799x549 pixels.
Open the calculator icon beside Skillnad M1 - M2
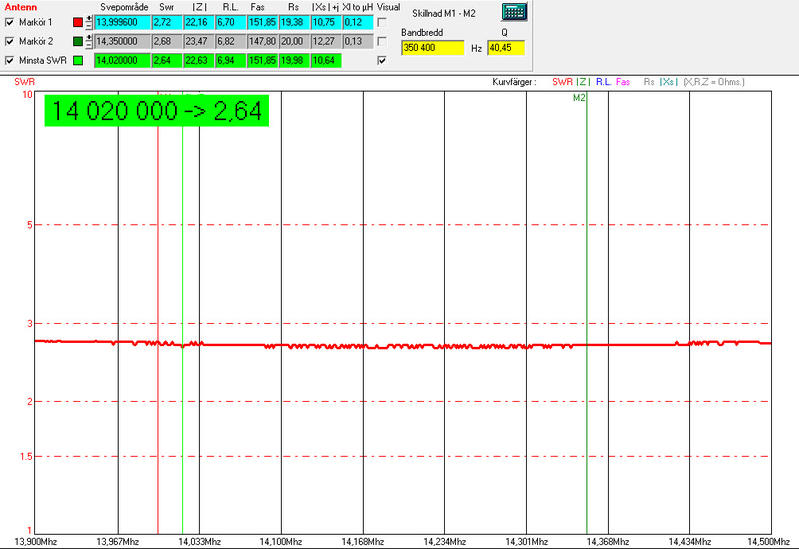[x=514, y=12]
